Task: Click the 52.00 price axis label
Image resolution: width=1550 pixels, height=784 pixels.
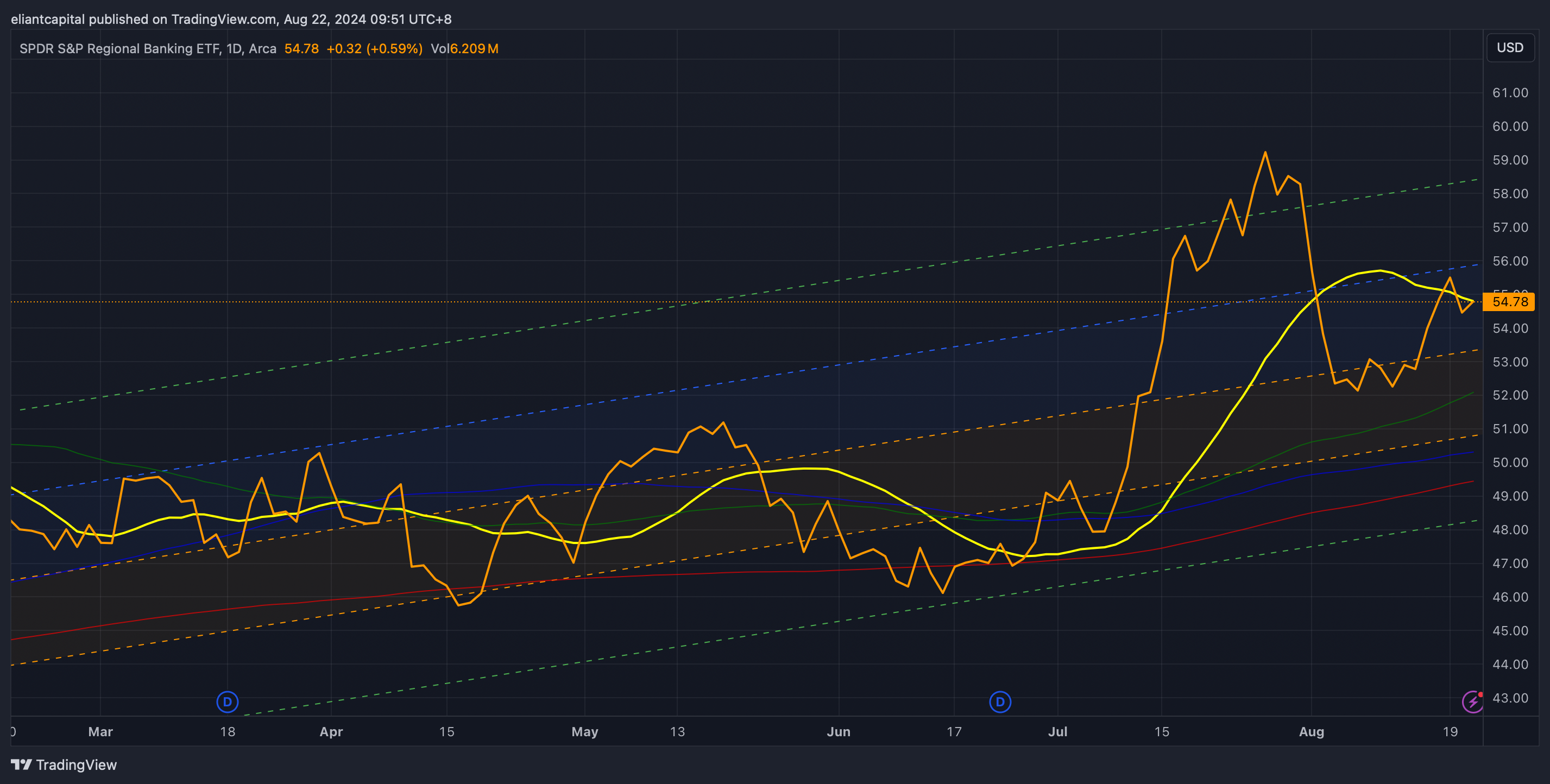Action: coord(1510,395)
